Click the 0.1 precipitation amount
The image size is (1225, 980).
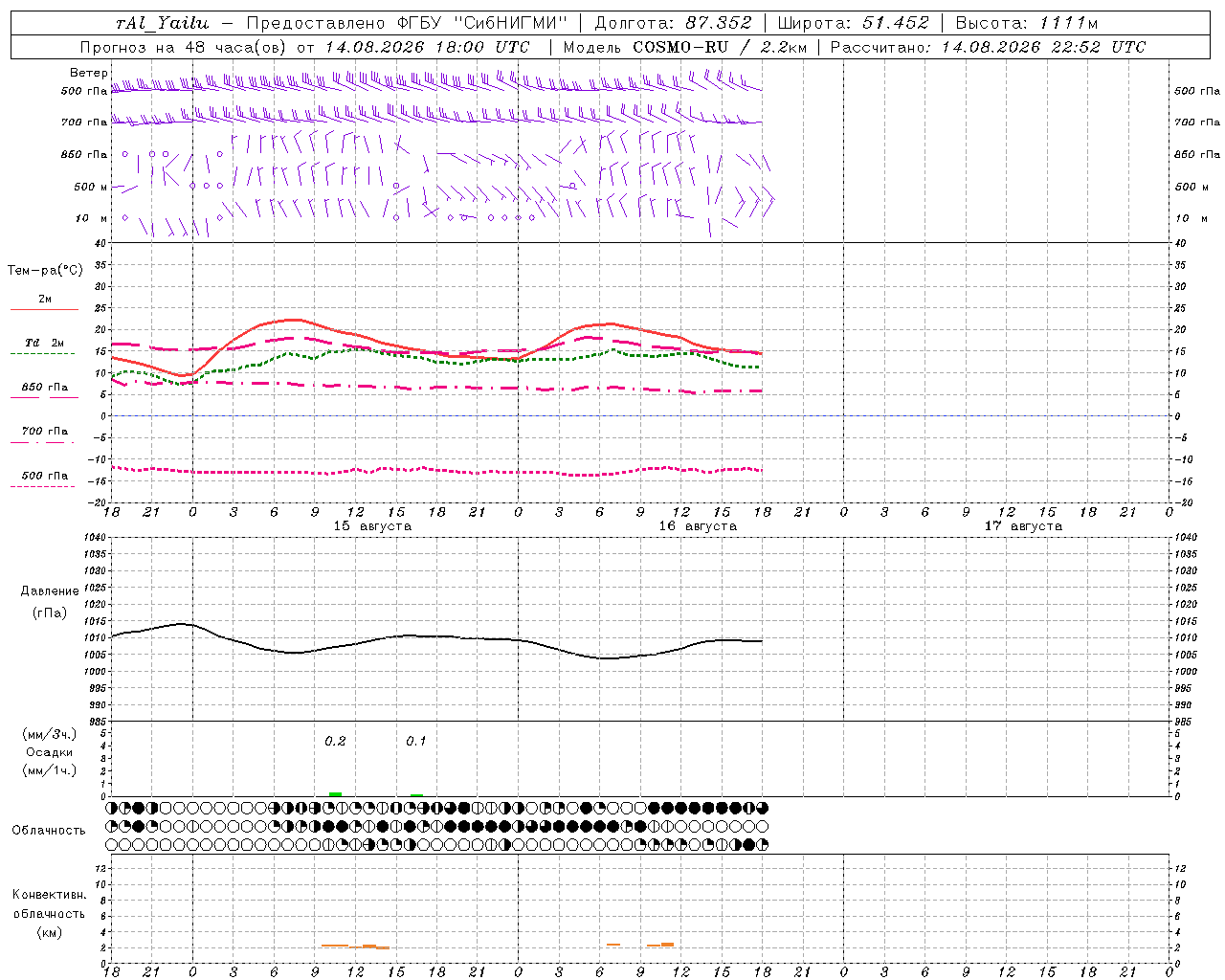click(416, 742)
